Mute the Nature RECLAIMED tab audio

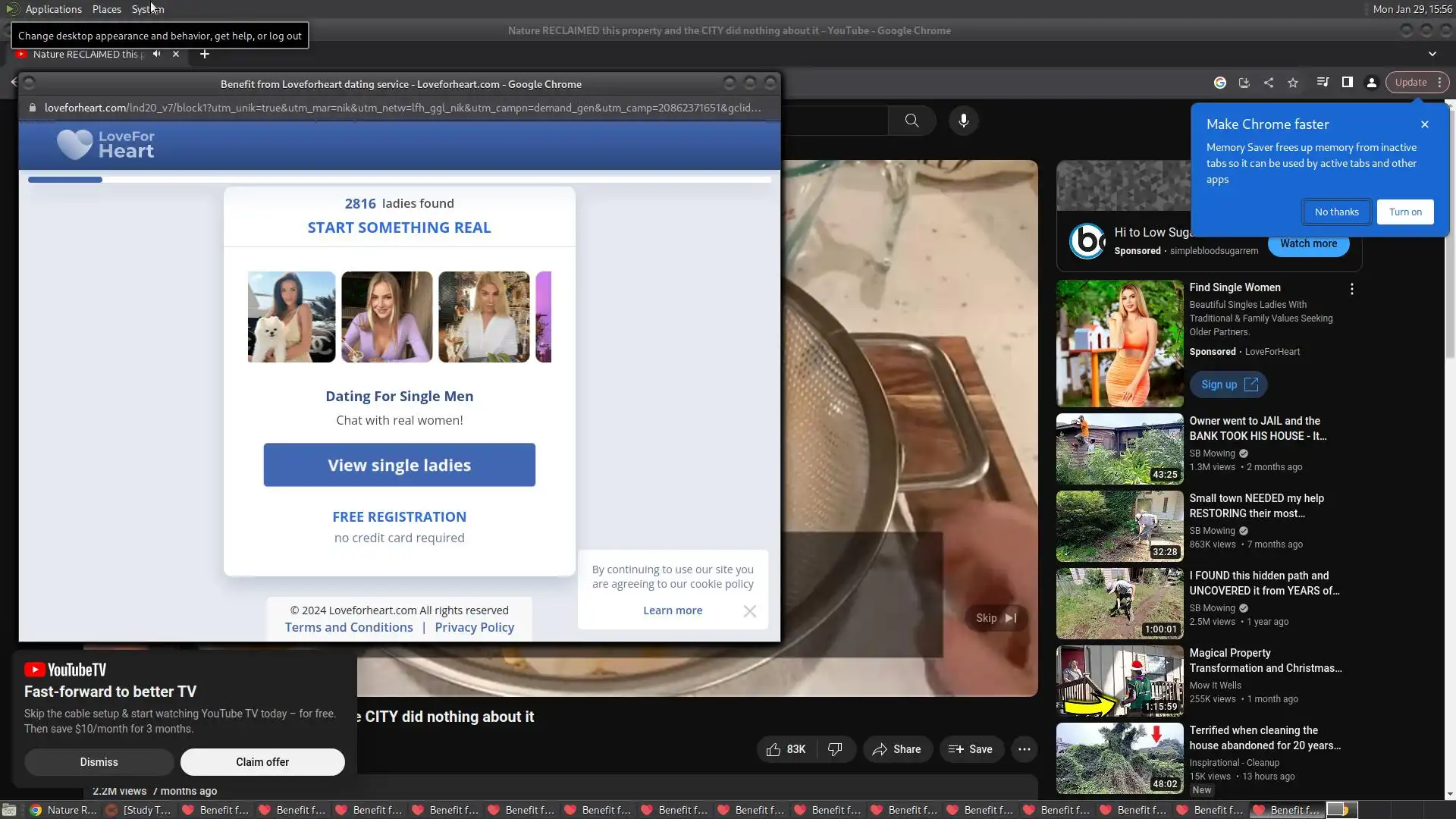(x=156, y=54)
